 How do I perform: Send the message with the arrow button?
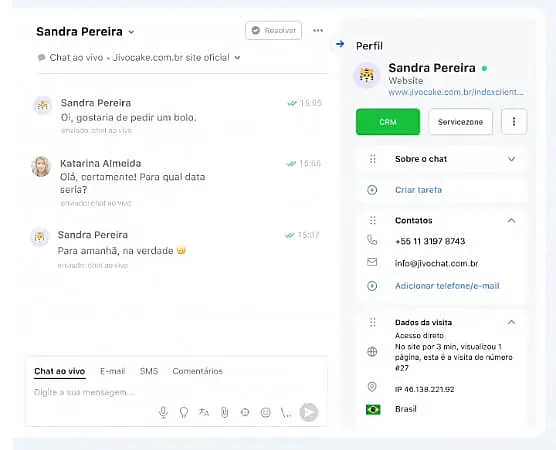(x=309, y=412)
